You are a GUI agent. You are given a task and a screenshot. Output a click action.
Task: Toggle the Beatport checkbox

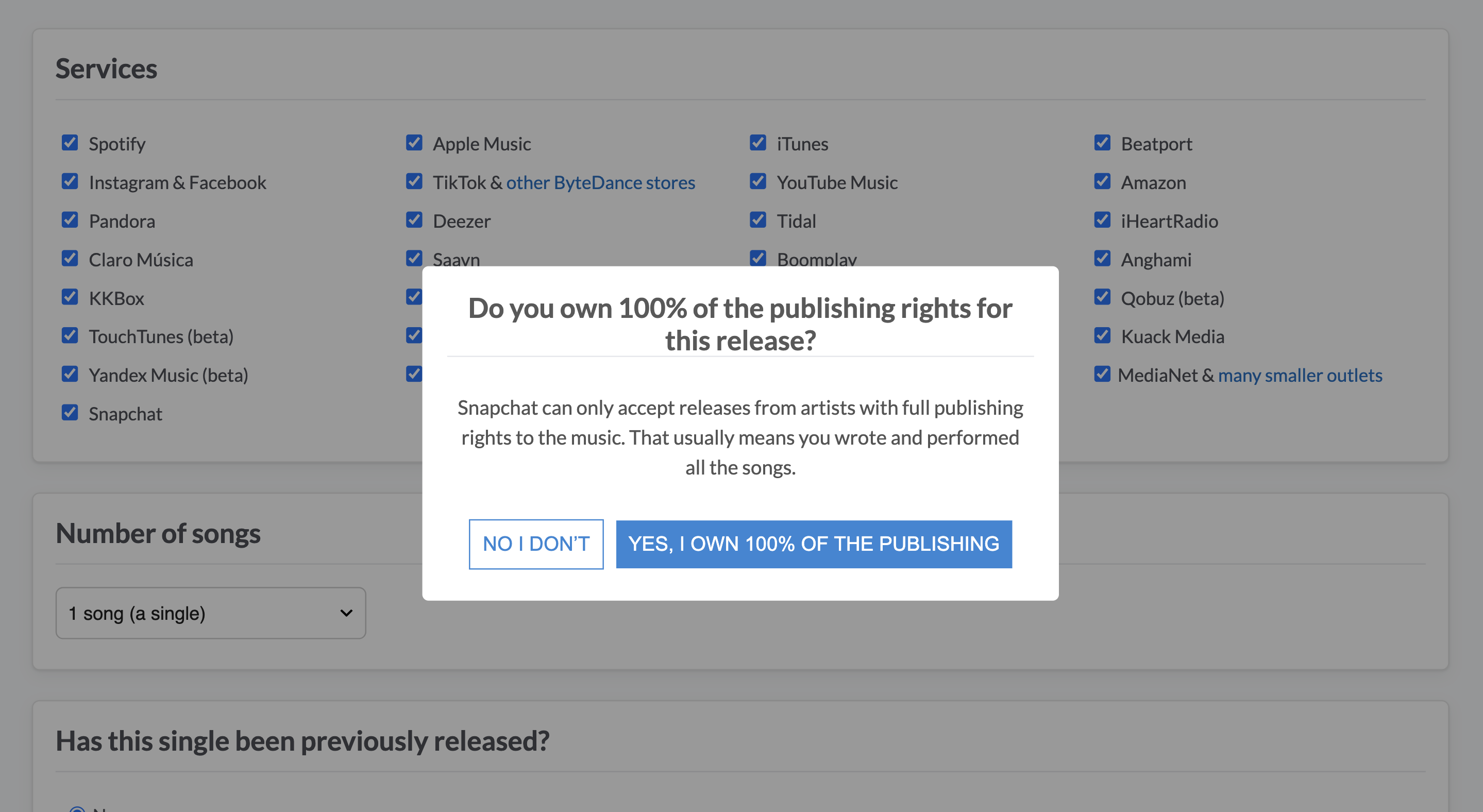[x=1102, y=143]
